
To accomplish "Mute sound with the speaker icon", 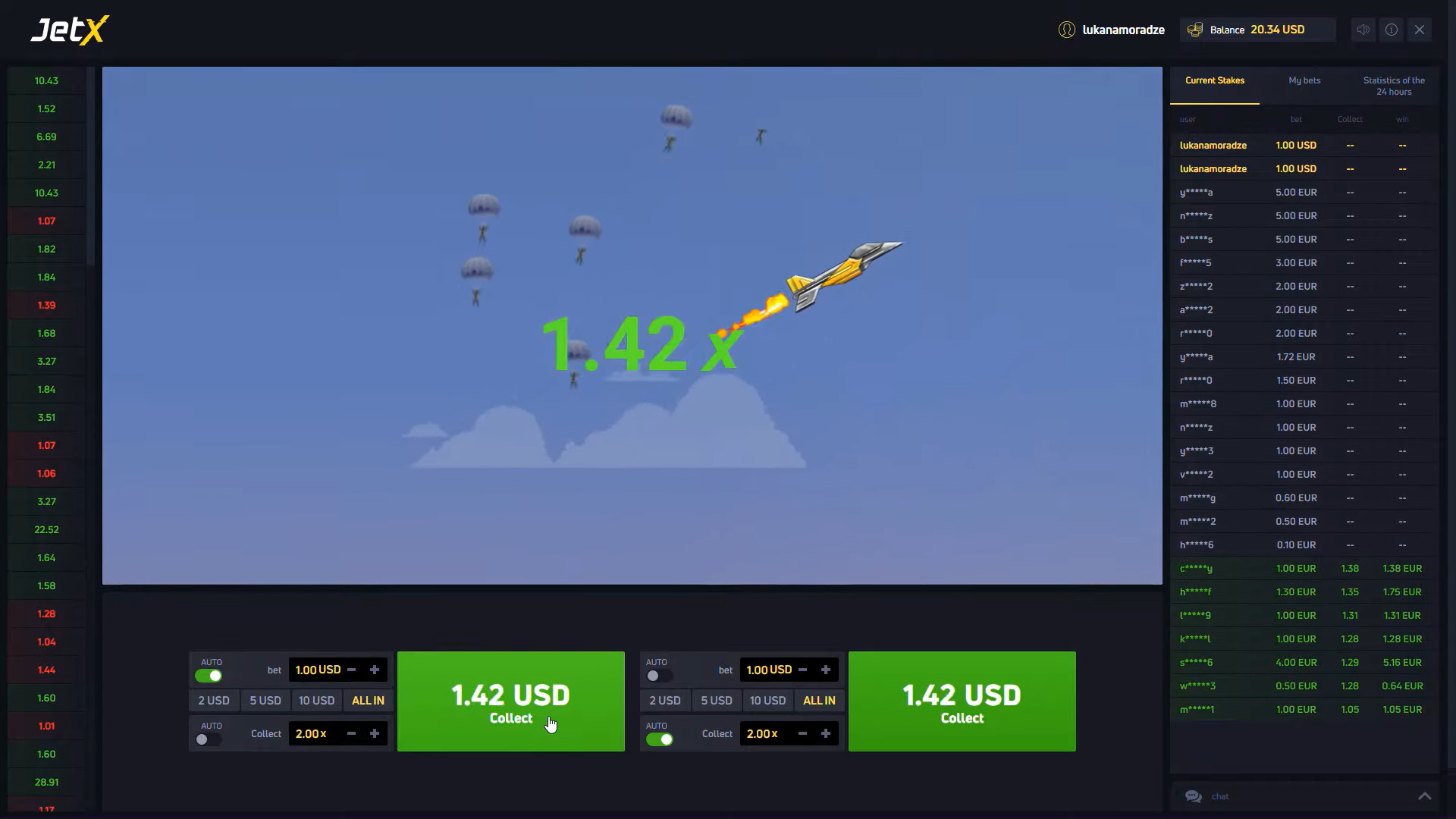I will click(x=1363, y=30).
